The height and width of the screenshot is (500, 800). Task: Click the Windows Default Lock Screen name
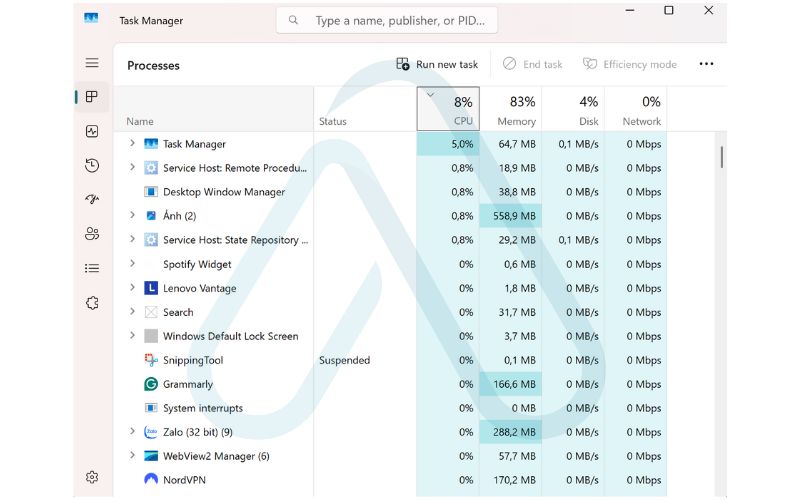click(231, 336)
